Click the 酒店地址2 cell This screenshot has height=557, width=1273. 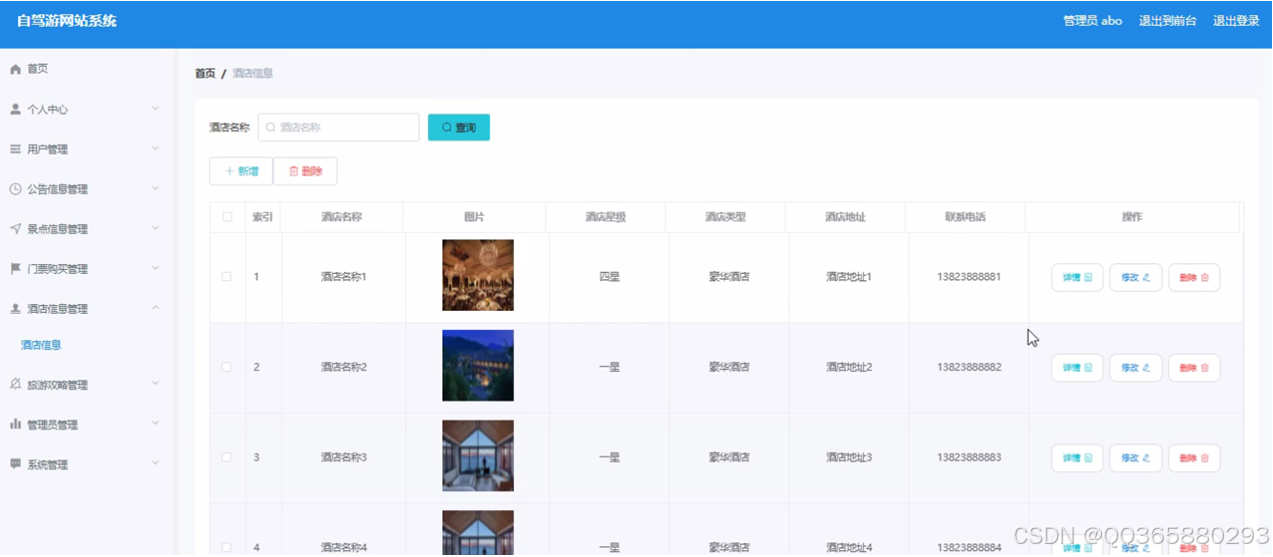pyautogui.click(x=849, y=367)
